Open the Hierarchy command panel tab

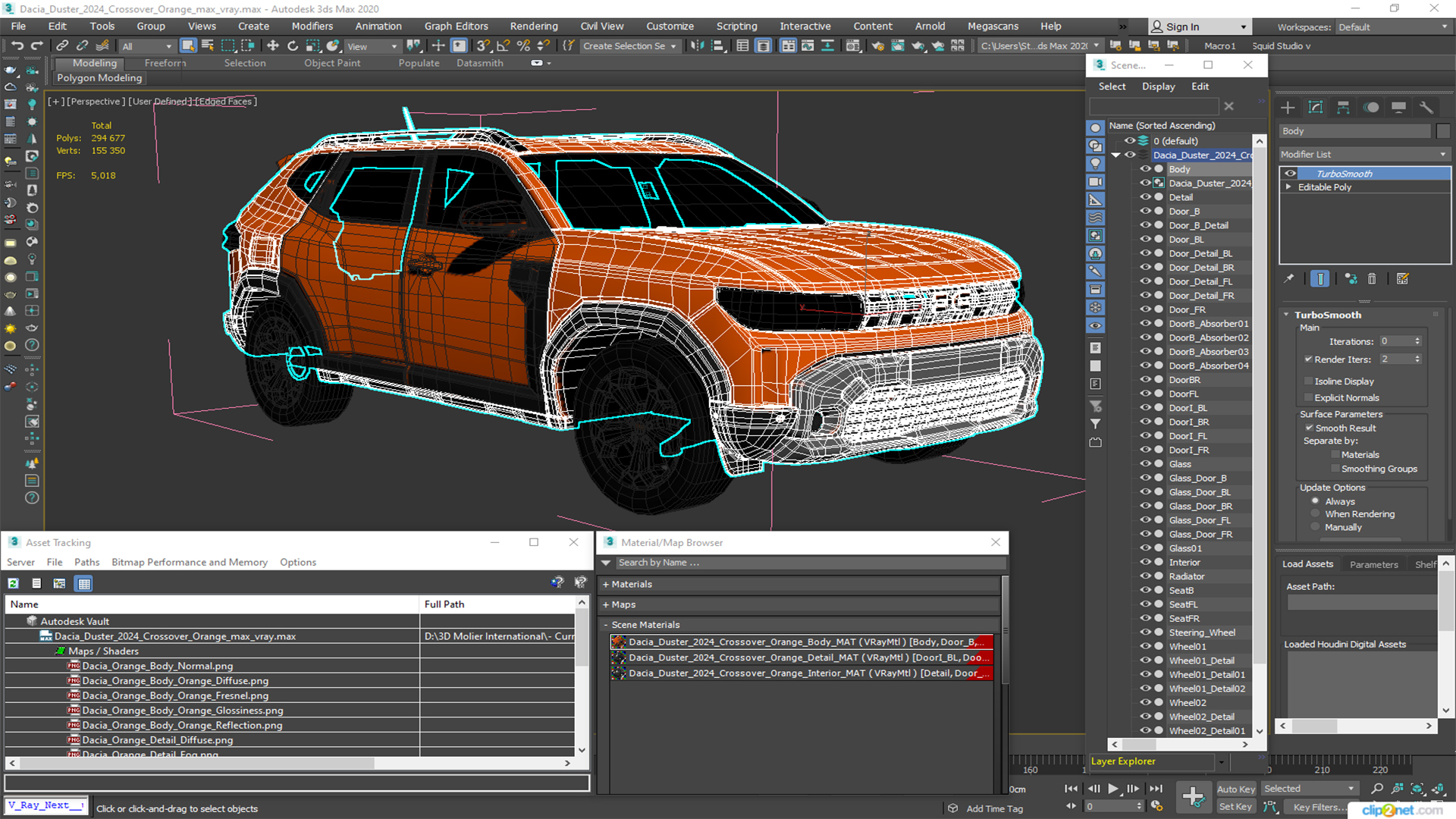click(1343, 108)
